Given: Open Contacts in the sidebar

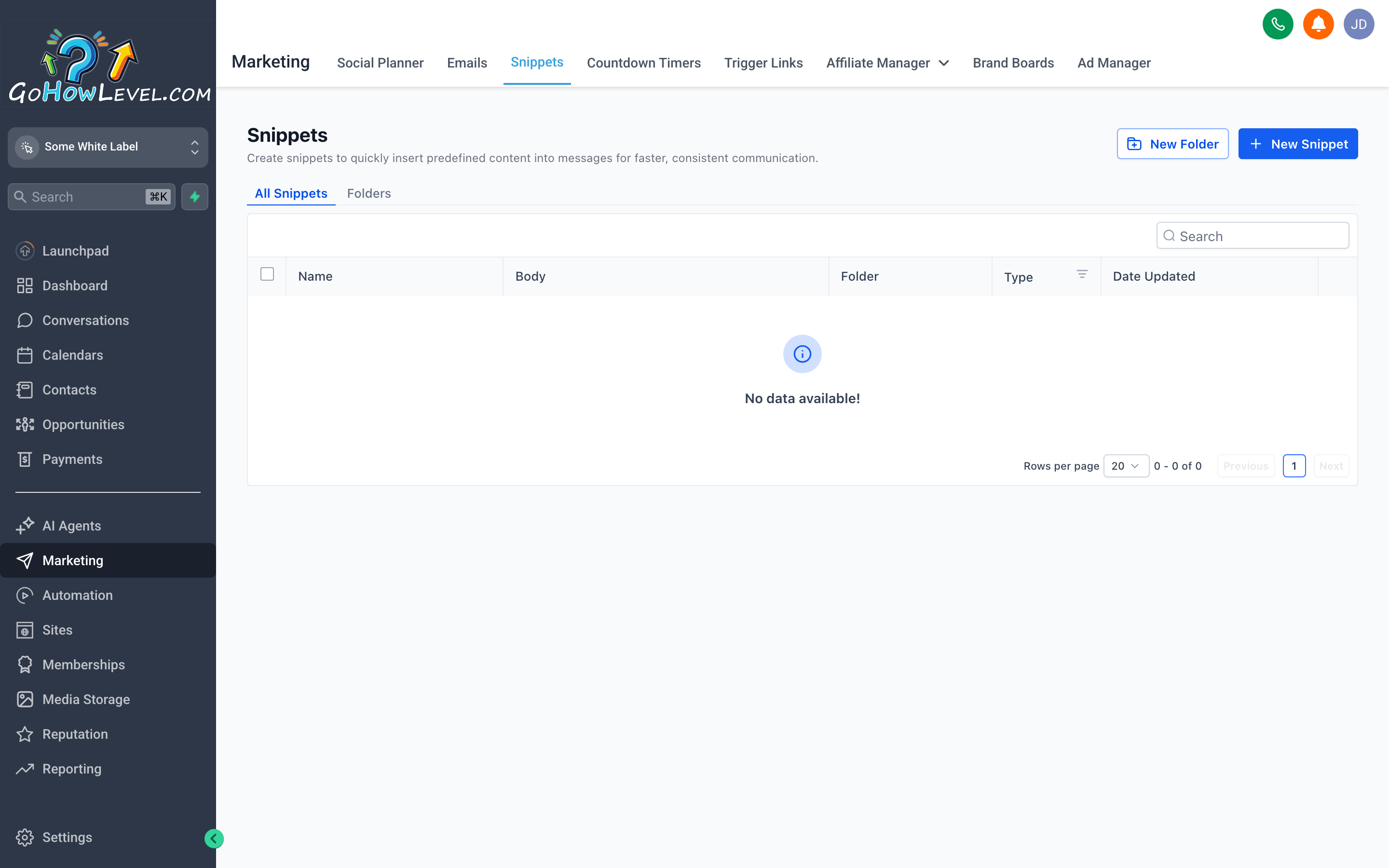Looking at the screenshot, I should pyautogui.click(x=108, y=390).
